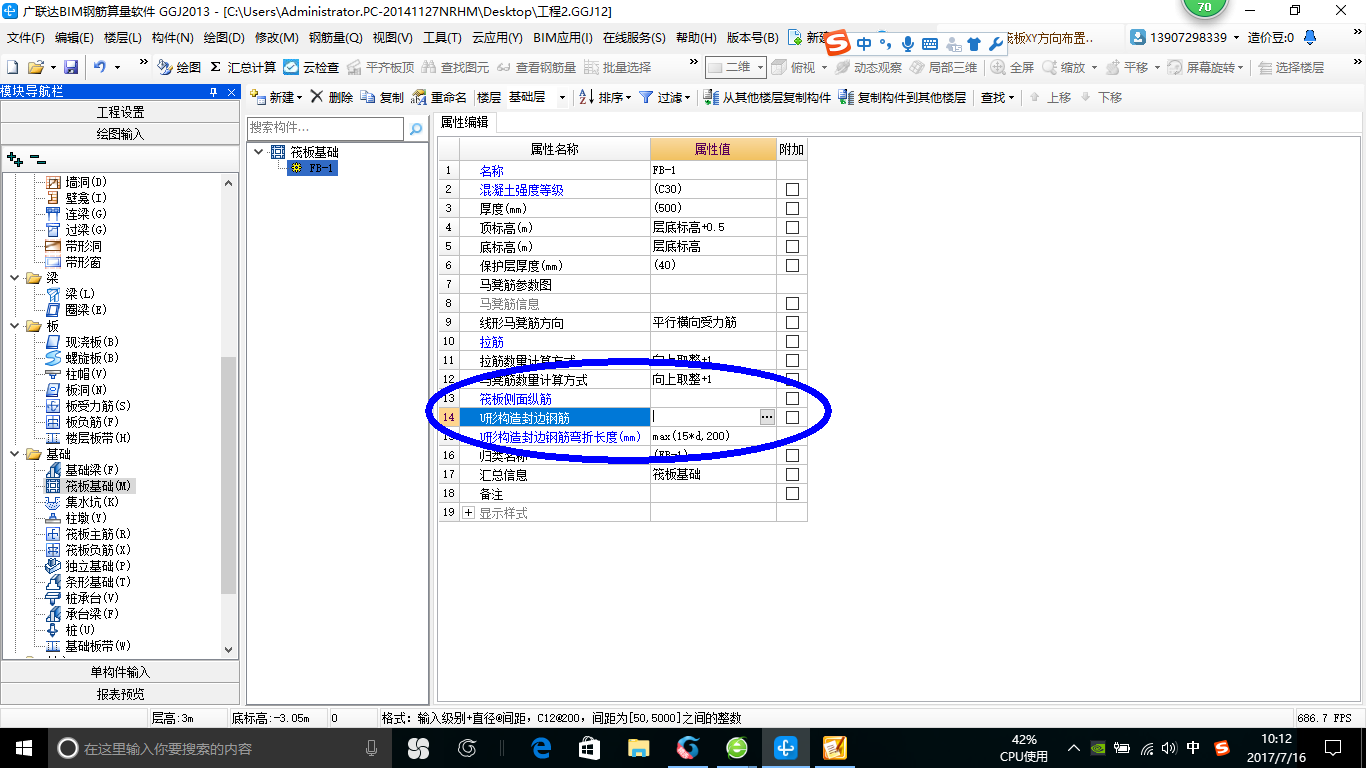Pin the 模块导航栏 panel
The image size is (1366, 768).
click(x=213, y=91)
